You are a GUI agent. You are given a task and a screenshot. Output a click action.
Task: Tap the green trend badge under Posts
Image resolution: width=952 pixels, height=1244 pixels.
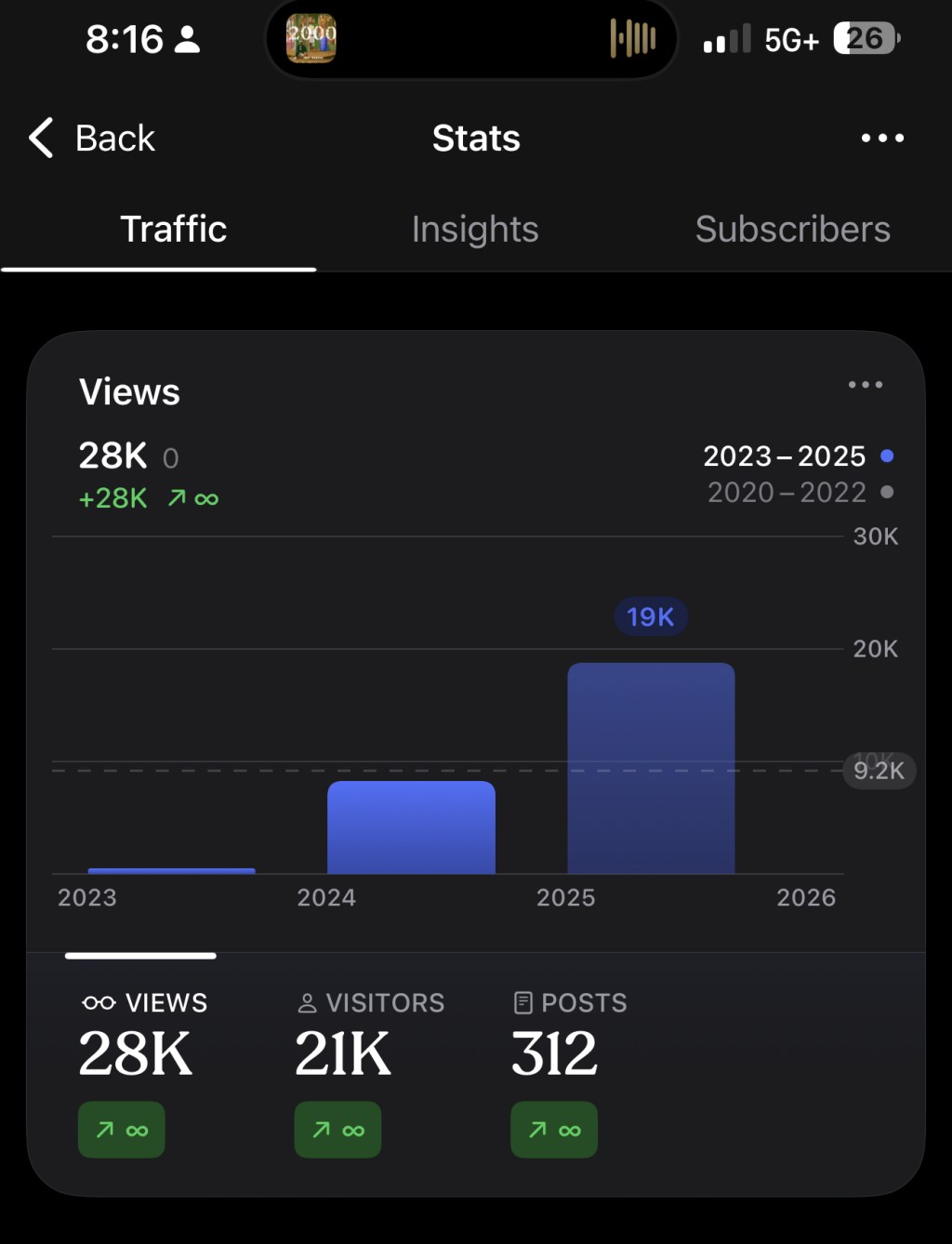[x=554, y=1130]
